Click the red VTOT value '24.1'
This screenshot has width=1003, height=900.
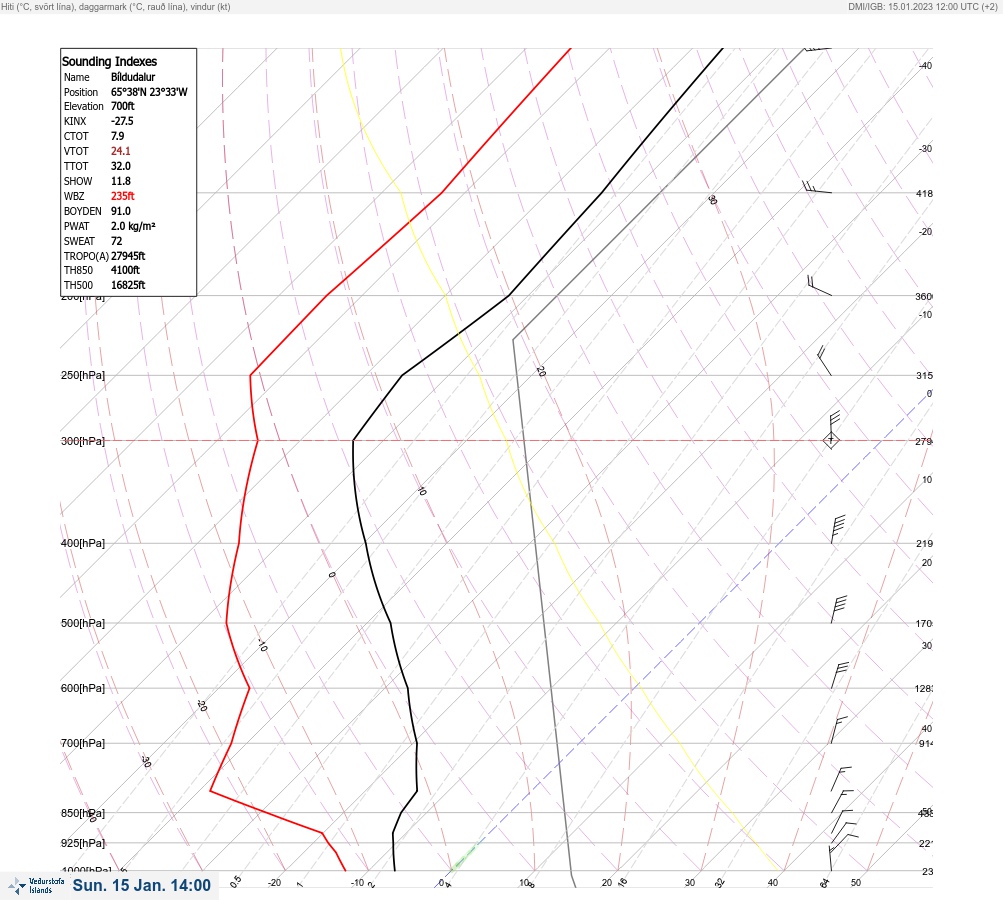pos(121,151)
